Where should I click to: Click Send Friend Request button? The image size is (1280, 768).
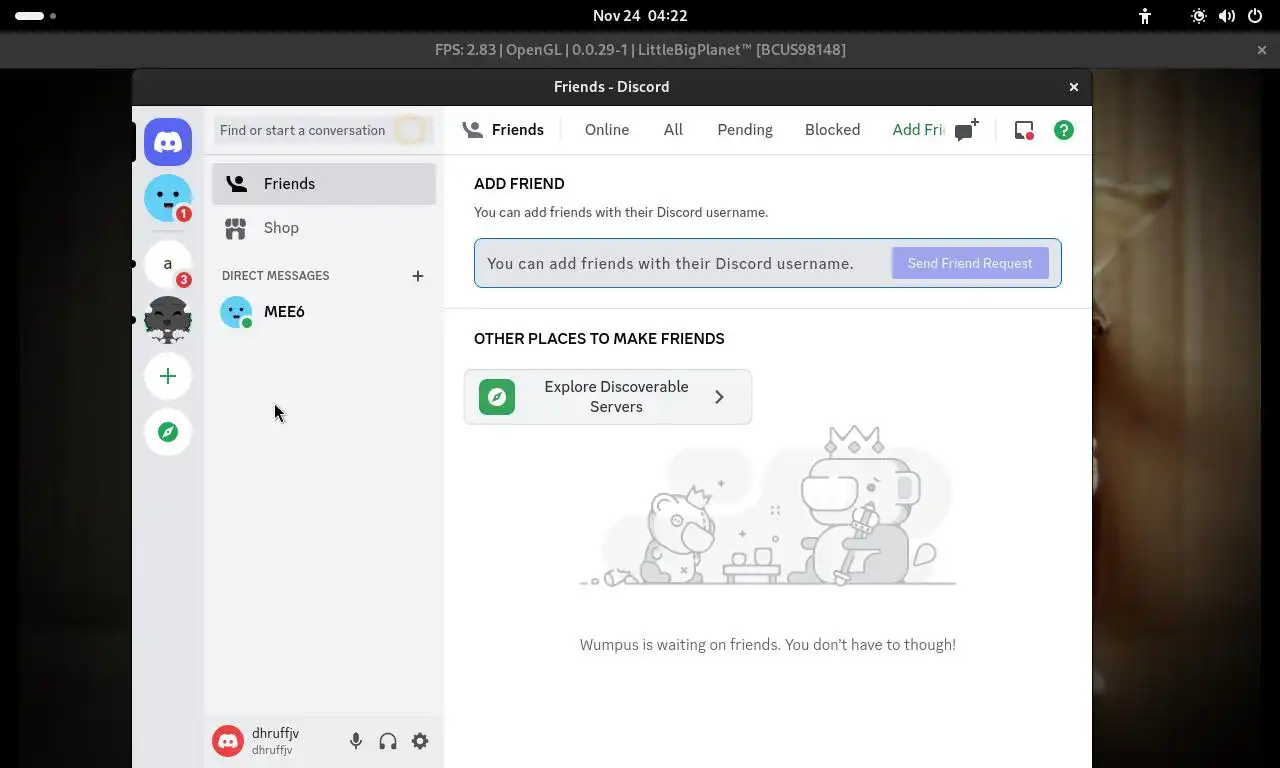pos(970,263)
